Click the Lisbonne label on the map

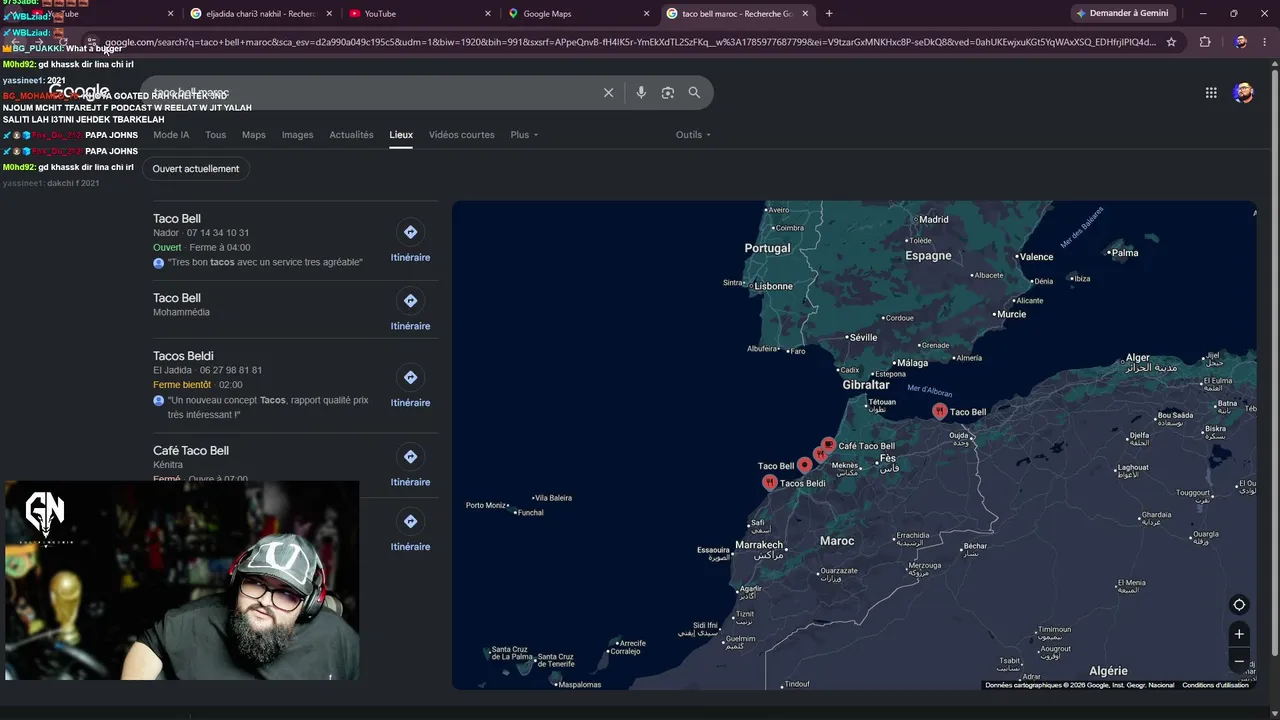coord(773,286)
